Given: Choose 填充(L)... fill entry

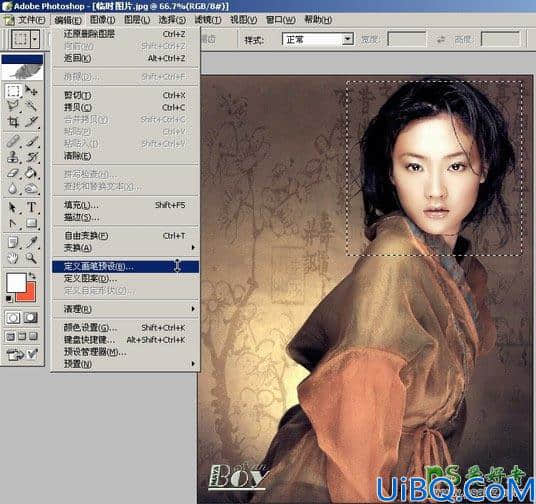Looking at the screenshot, I should [x=125, y=205].
